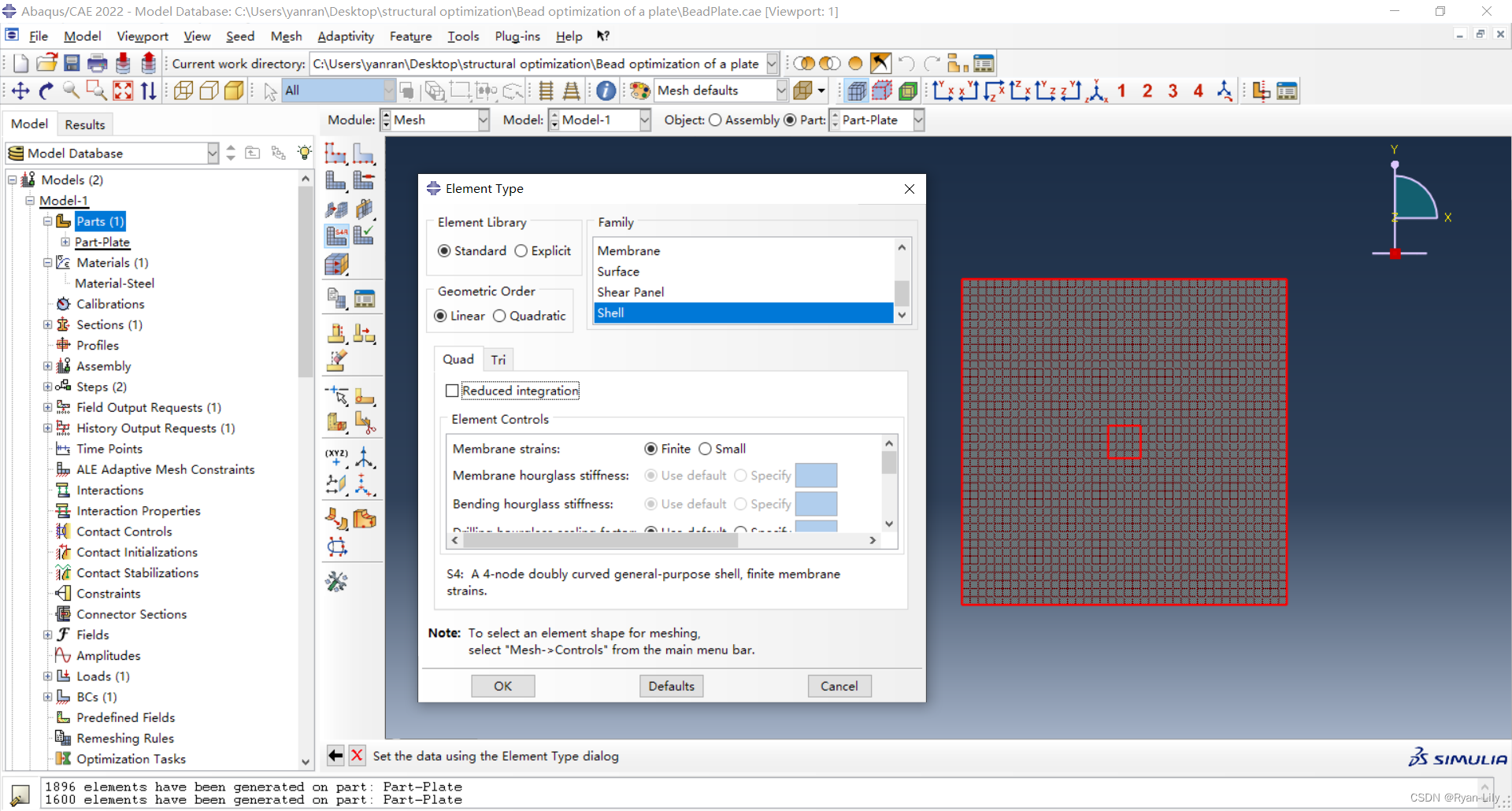Click Cancel in Element Type dialog
The image size is (1512, 811).
[839, 686]
